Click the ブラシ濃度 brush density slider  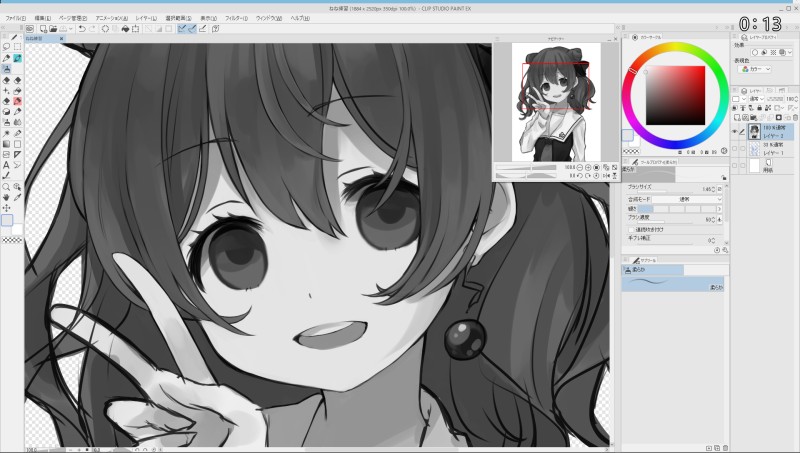(665, 222)
